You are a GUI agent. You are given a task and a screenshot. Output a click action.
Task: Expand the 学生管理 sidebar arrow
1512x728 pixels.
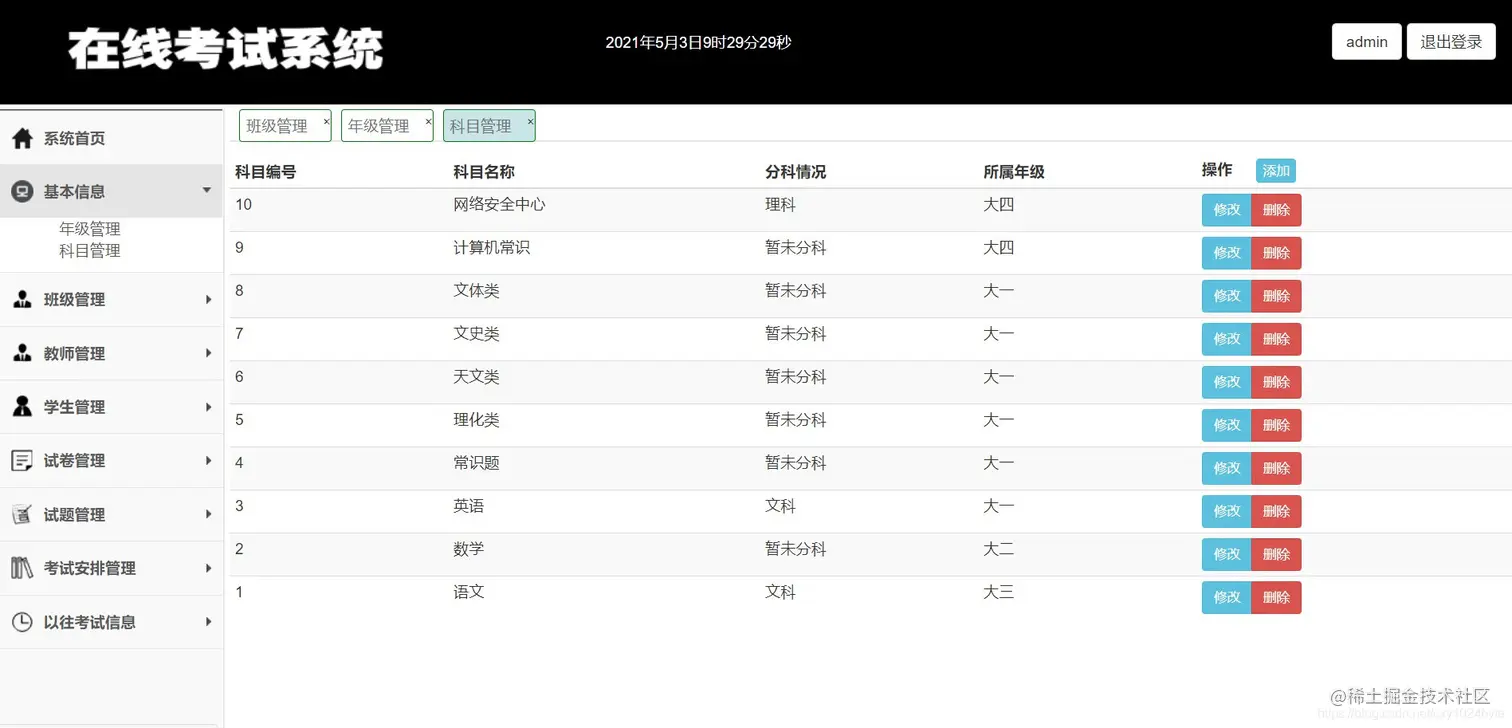pos(208,407)
